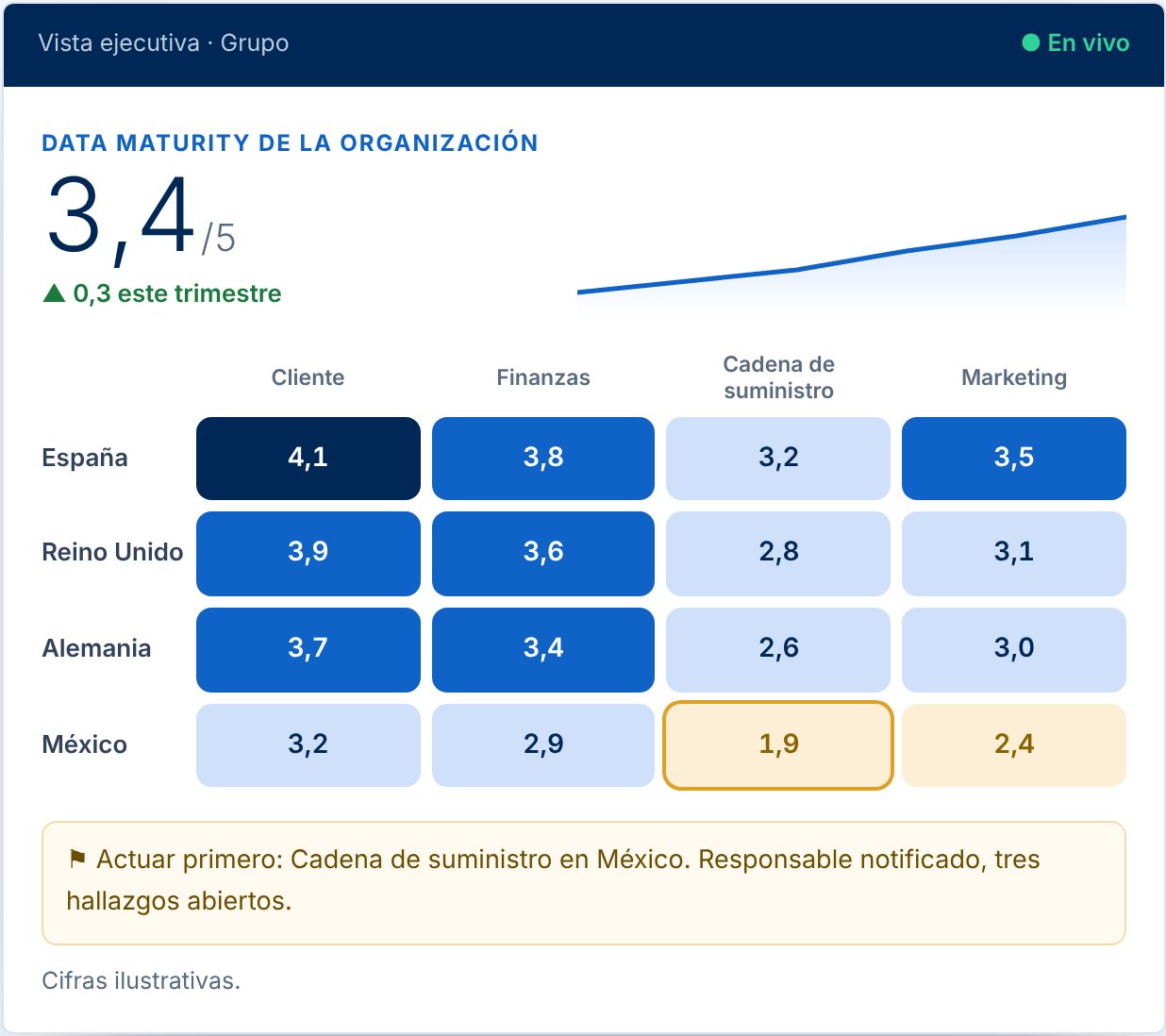Image resolution: width=1166 pixels, height=1036 pixels.
Task: Click the Vista ejecutiva · Grupo header title
Action: tap(163, 42)
